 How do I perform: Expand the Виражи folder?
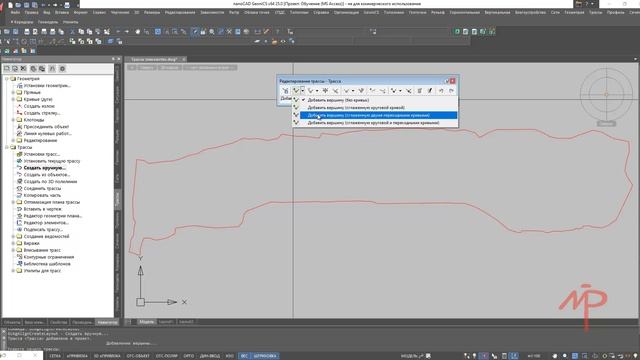click(13, 243)
